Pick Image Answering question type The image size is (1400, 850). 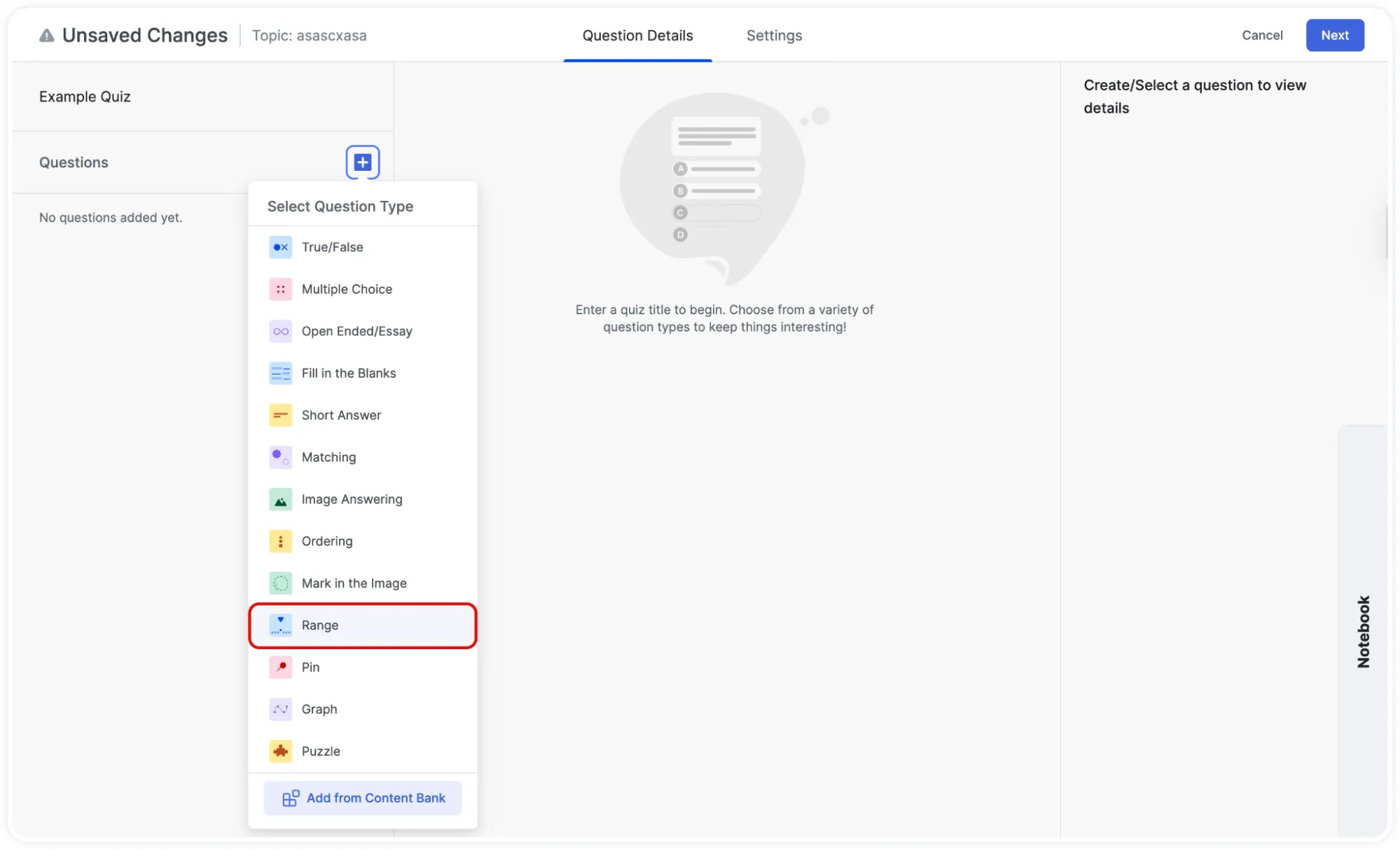tap(363, 499)
